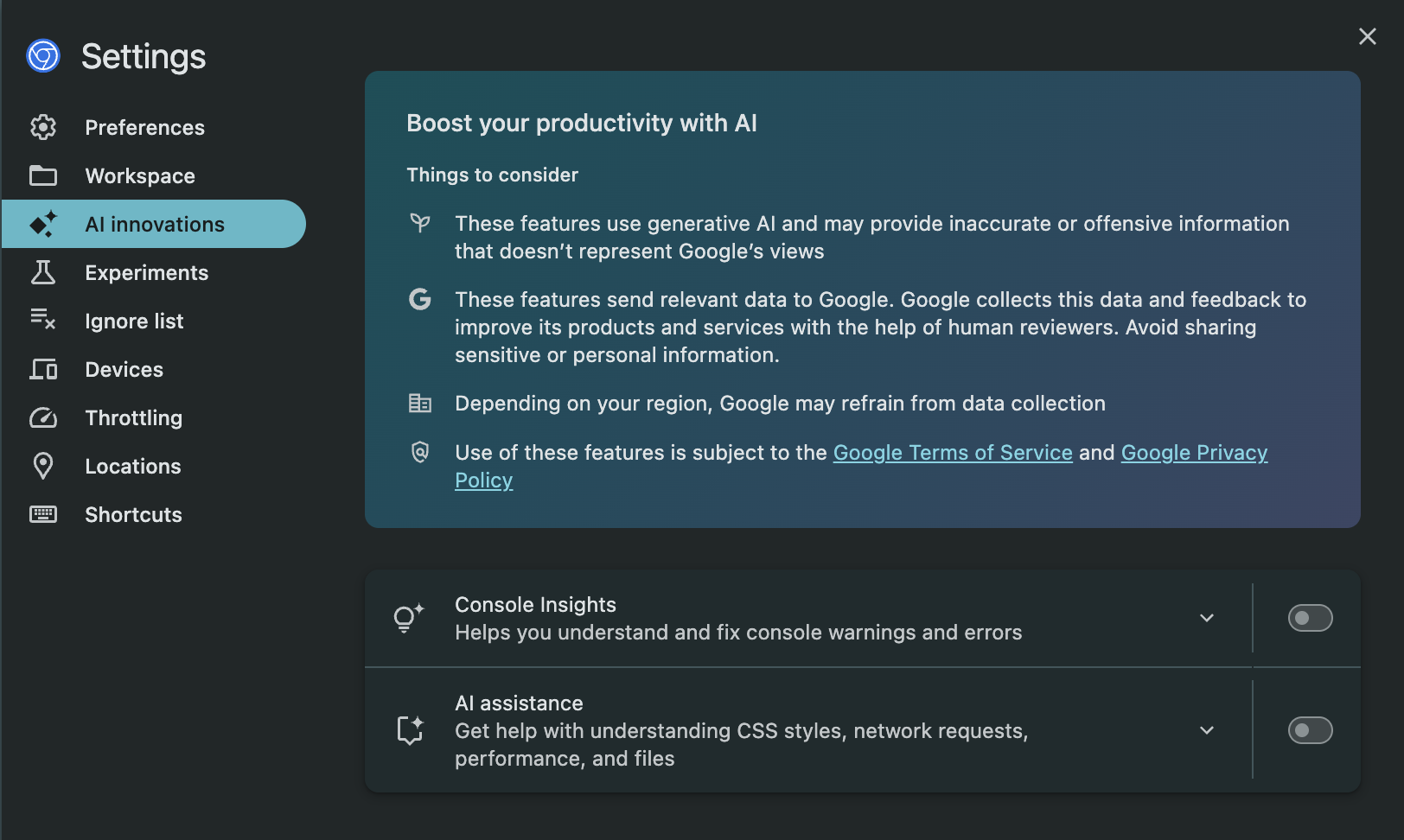Click the AI assistance row title

tap(519, 703)
